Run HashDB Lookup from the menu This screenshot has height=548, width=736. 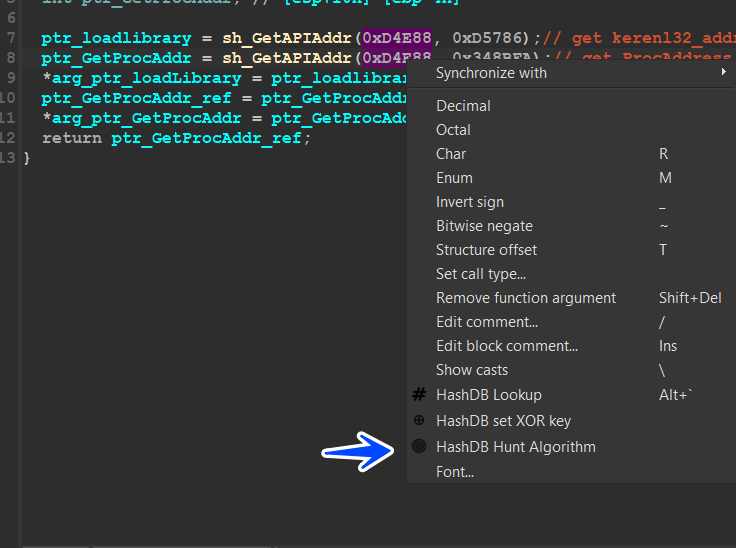pyautogui.click(x=571, y=395)
